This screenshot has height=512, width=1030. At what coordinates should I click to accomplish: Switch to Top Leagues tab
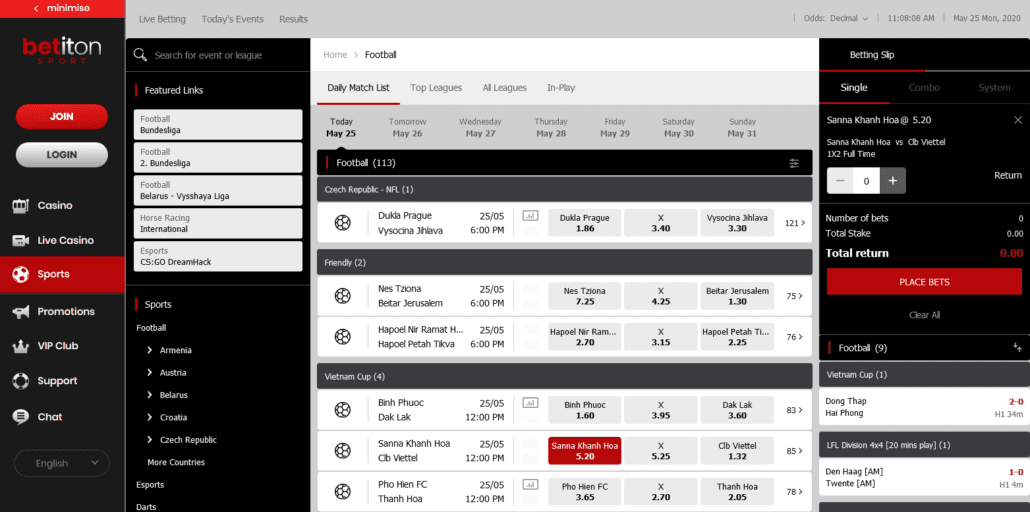pyautogui.click(x=436, y=88)
